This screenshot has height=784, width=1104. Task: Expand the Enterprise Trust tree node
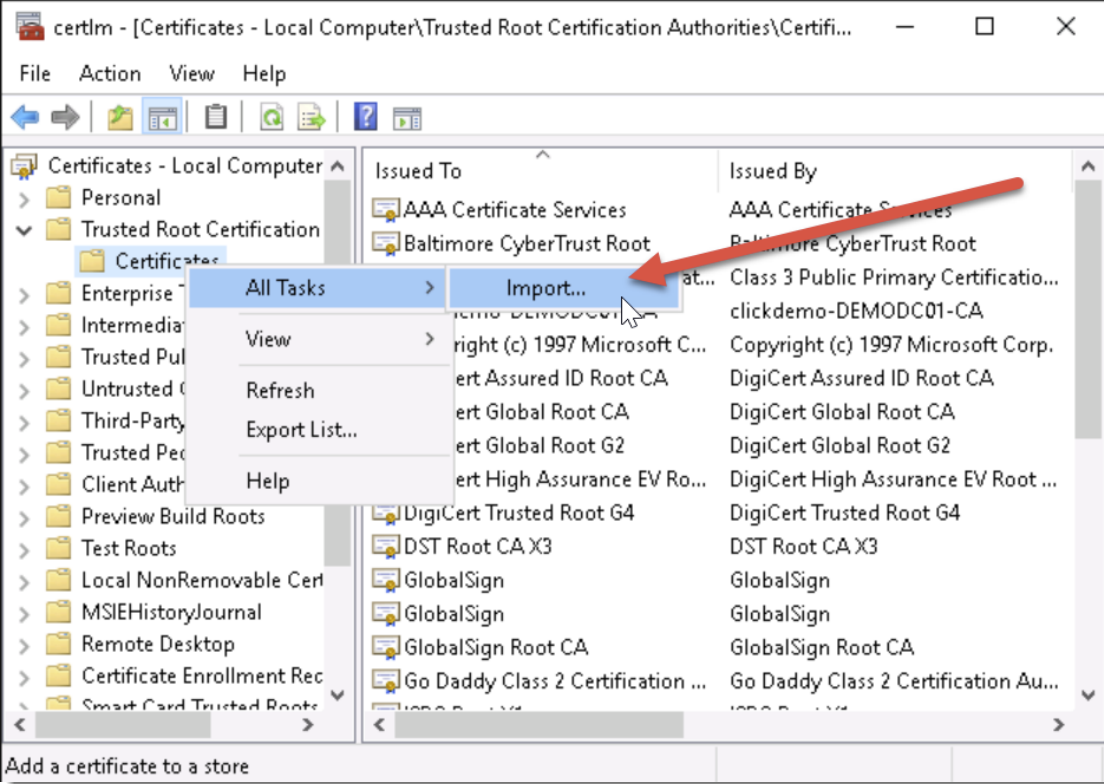(x=24, y=295)
